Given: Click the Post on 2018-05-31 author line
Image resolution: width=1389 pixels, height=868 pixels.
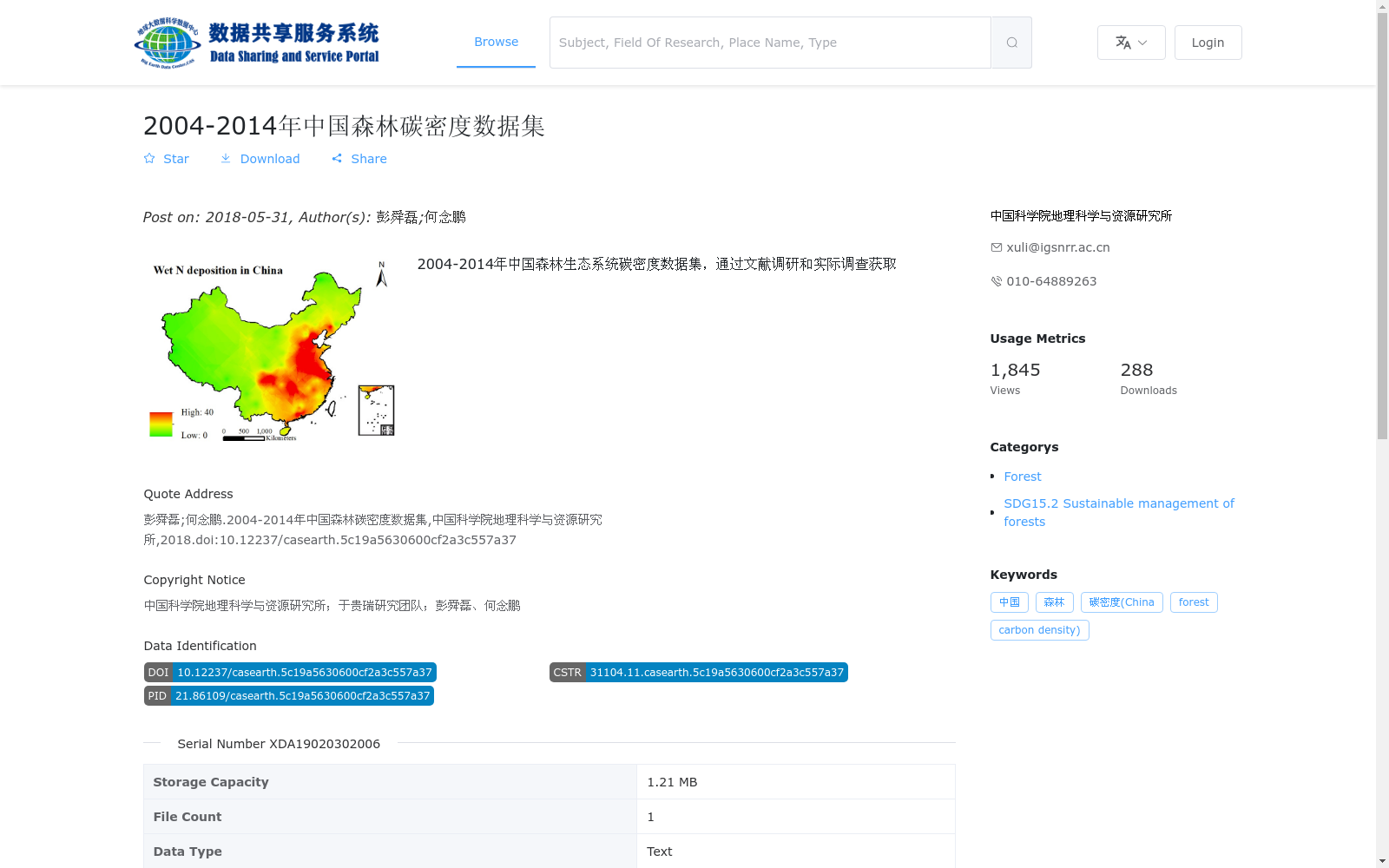Looking at the screenshot, I should point(305,217).
